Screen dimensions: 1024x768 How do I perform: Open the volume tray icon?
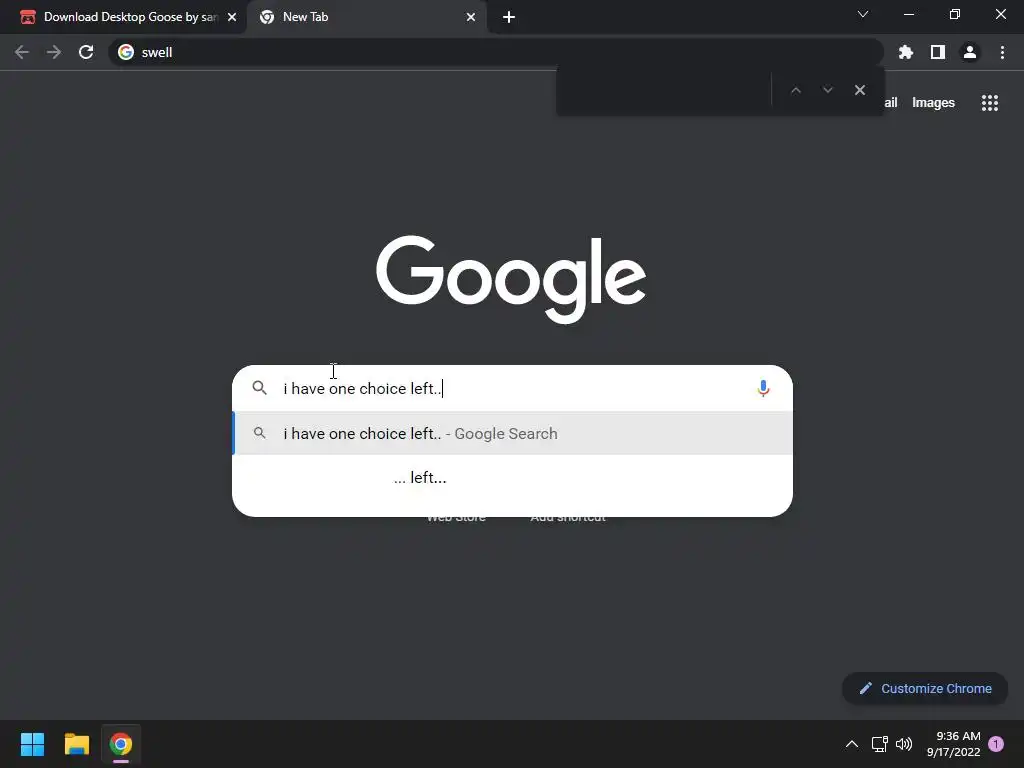(904, 744)
